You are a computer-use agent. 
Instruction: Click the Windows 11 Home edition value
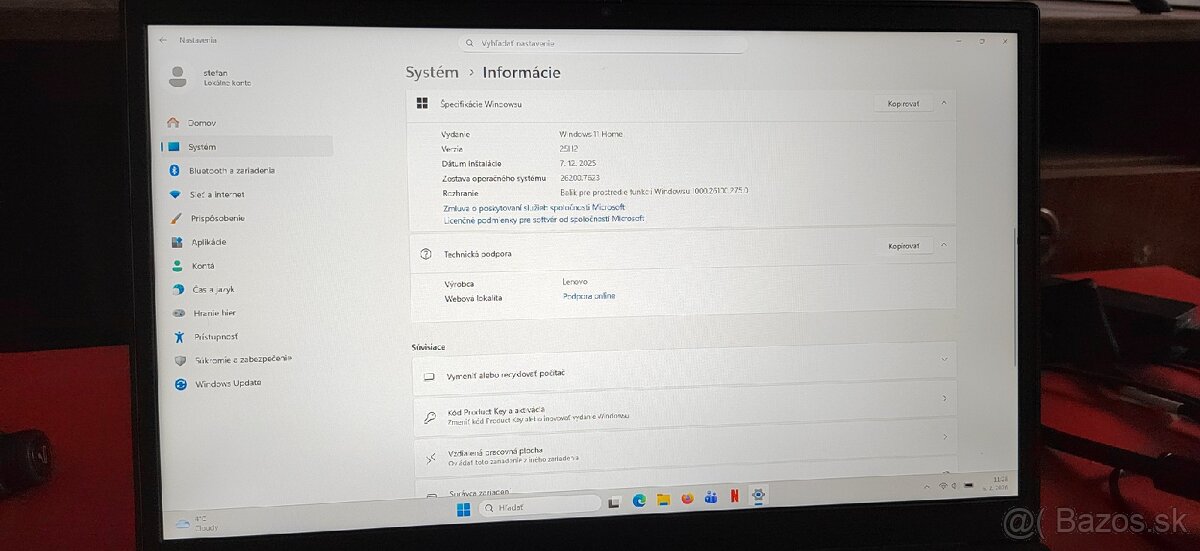click(x=591, y=134)
